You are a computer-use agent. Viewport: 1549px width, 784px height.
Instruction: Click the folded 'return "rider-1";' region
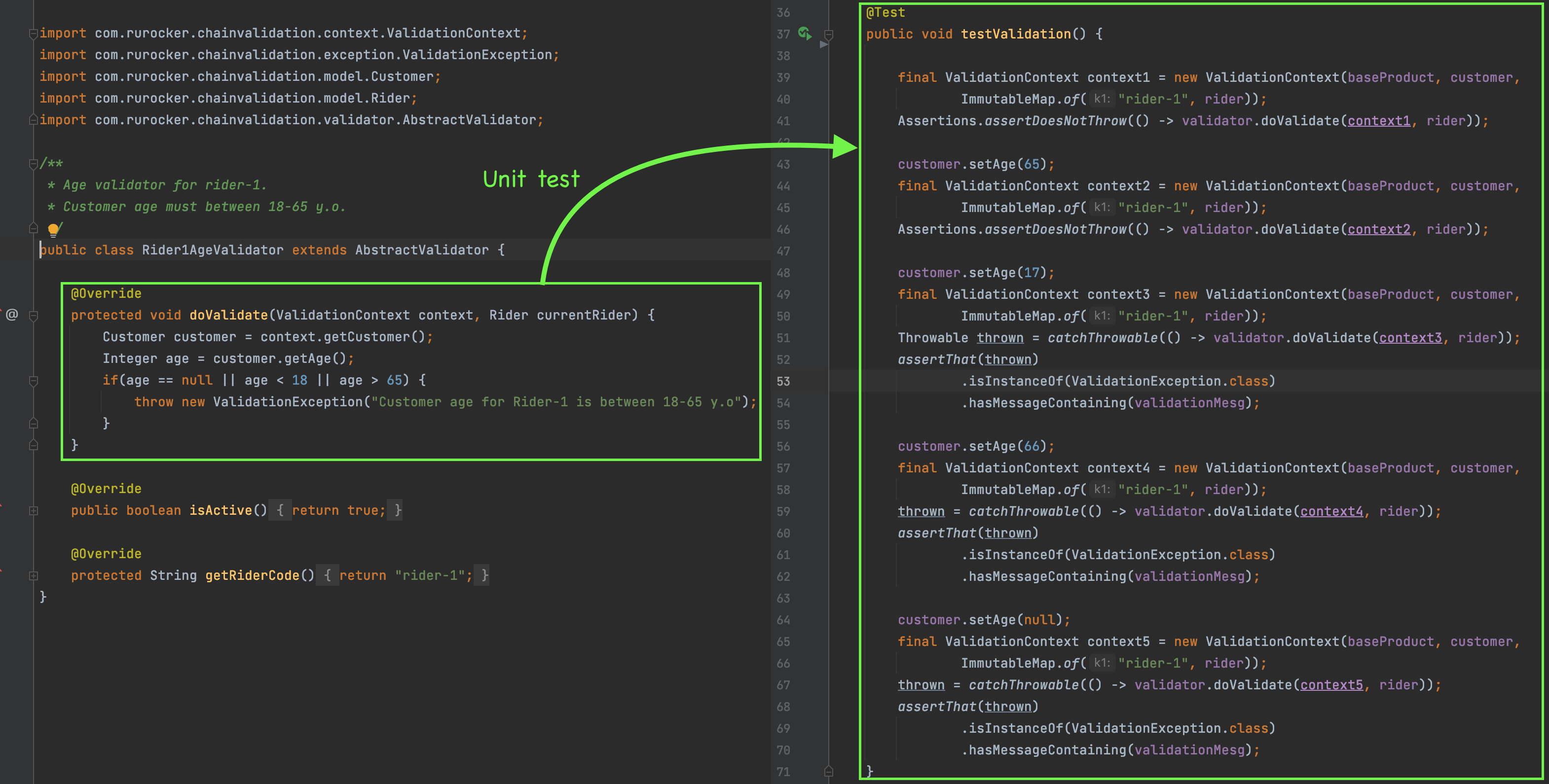(402, 575)
